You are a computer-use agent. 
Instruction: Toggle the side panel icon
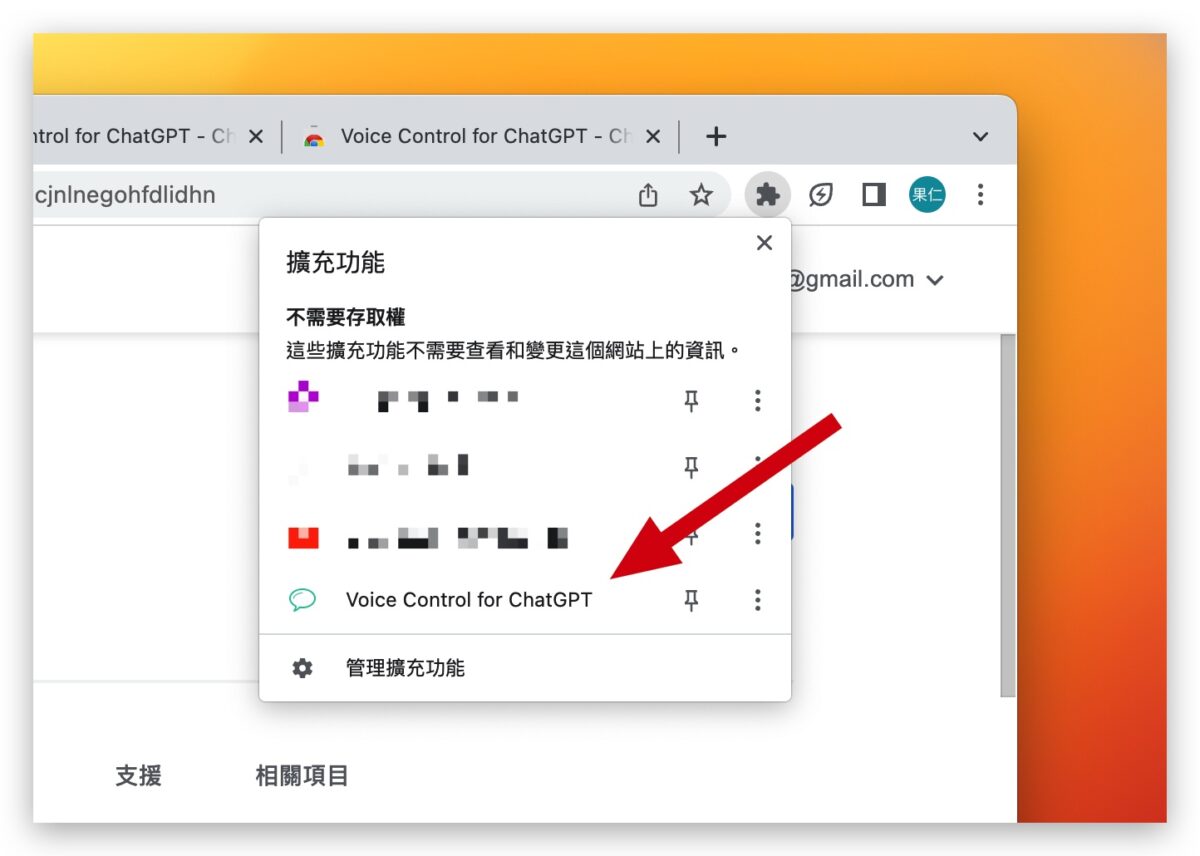[874, 195]
